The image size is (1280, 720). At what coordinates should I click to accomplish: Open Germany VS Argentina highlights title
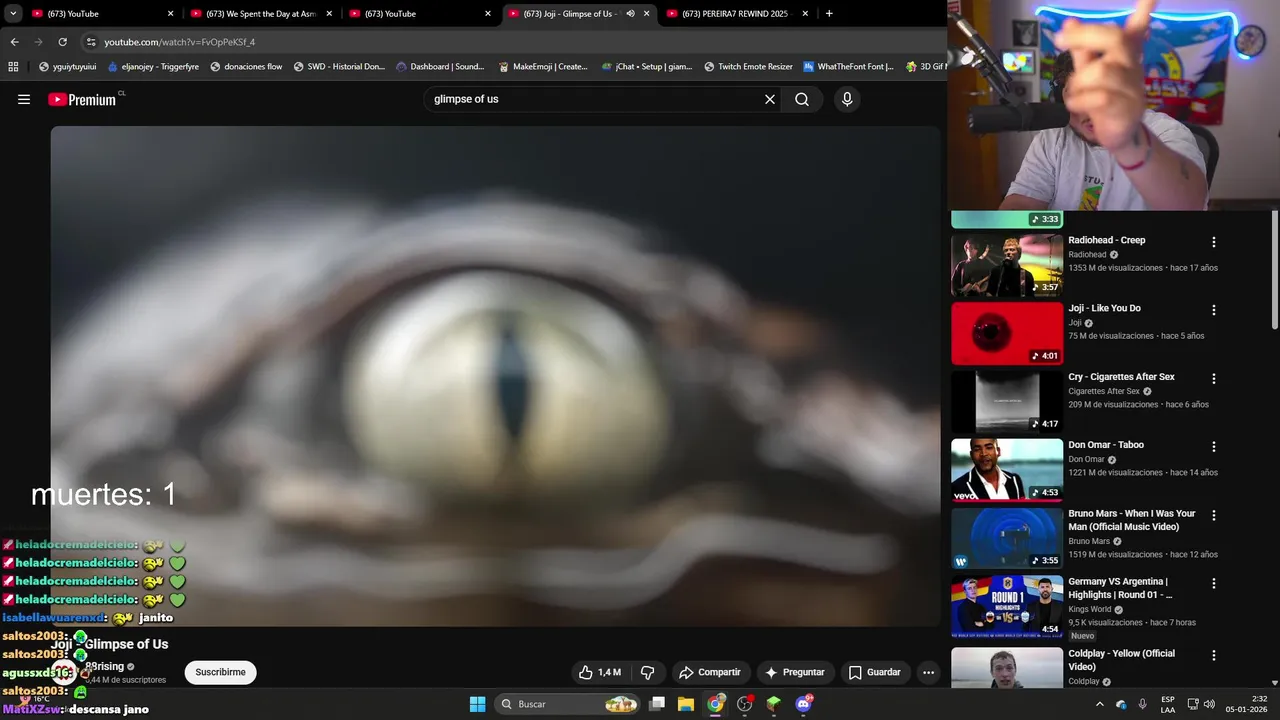[1118, 588]
